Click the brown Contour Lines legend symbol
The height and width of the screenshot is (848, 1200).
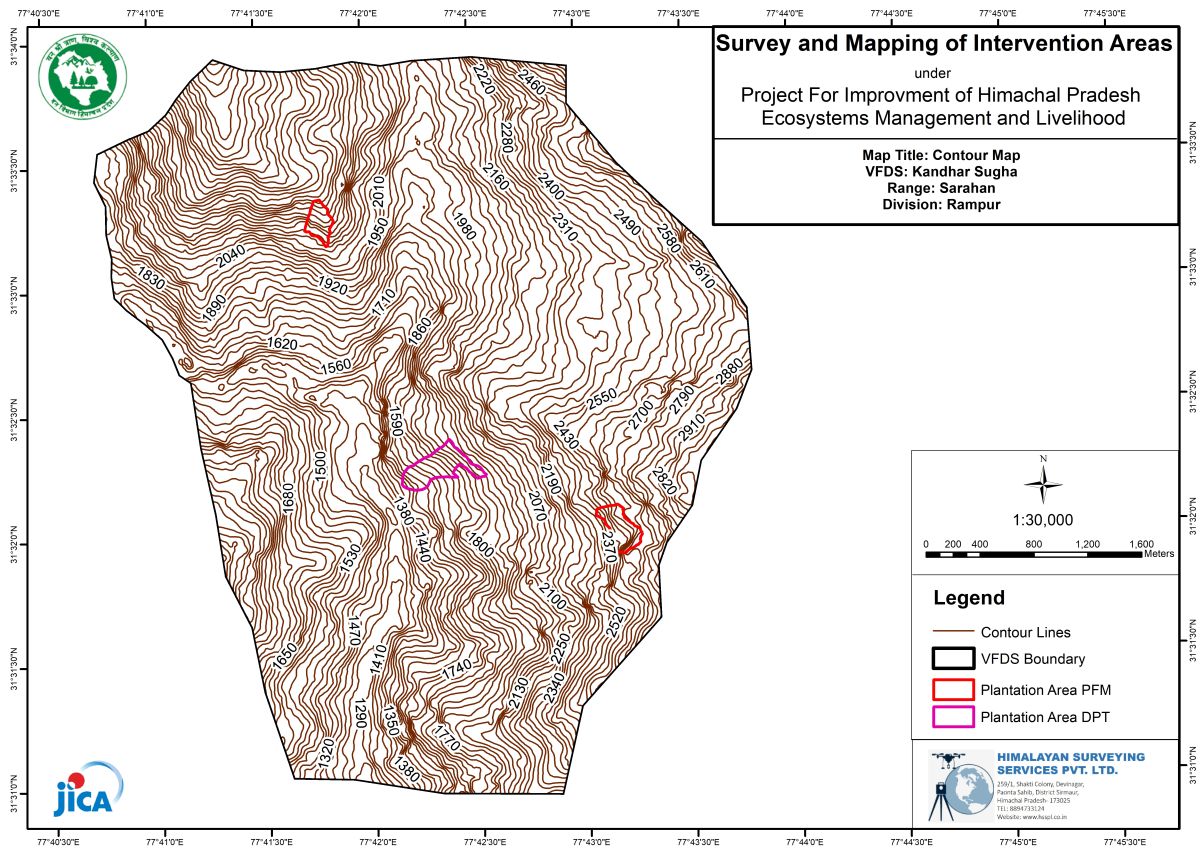point(952,632)
